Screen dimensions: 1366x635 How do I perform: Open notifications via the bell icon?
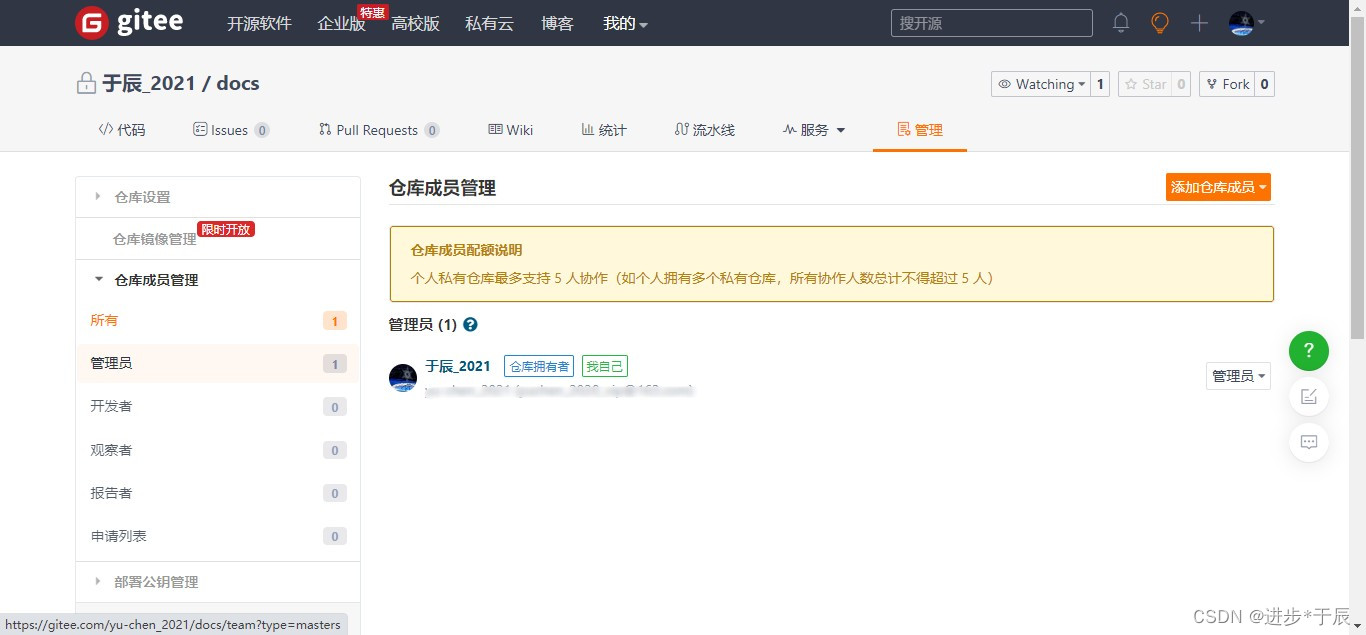1120,22
